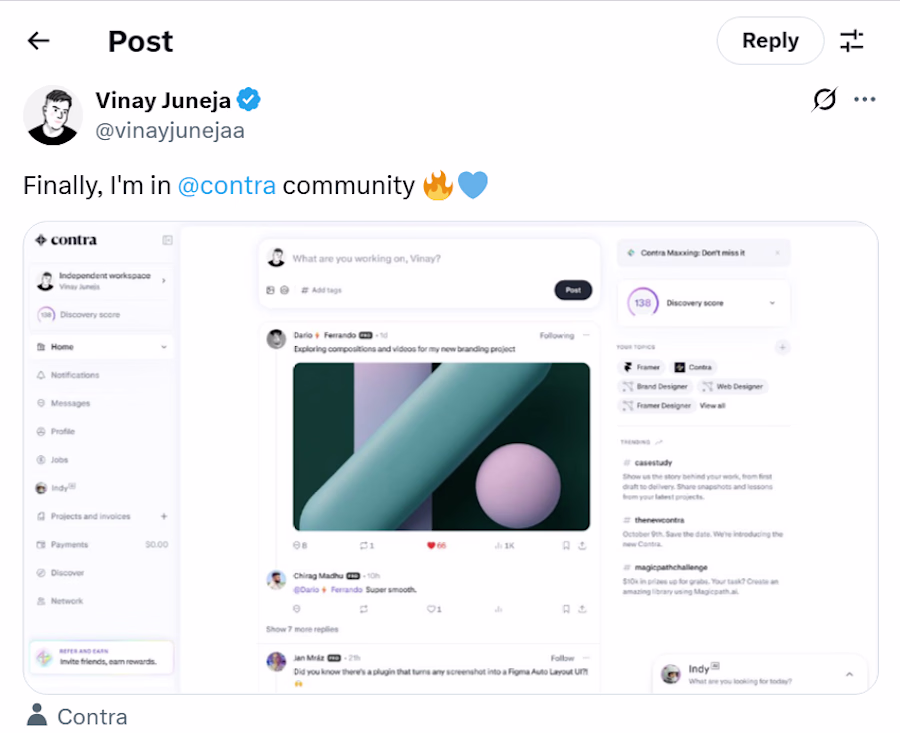Image resolution: width=900 pixels, height=733 pixels.
Task: Click the Reply button at top
Action: tap(769, 41)
